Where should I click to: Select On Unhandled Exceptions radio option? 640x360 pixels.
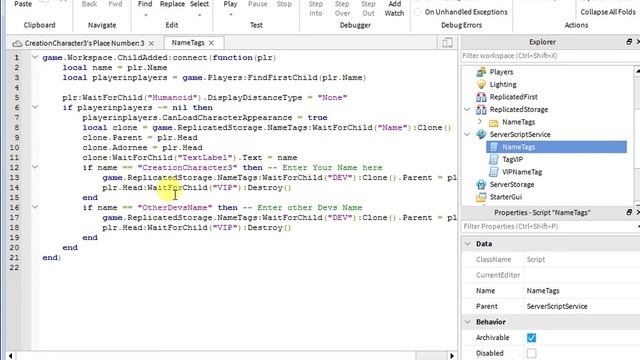coord(418,12)
